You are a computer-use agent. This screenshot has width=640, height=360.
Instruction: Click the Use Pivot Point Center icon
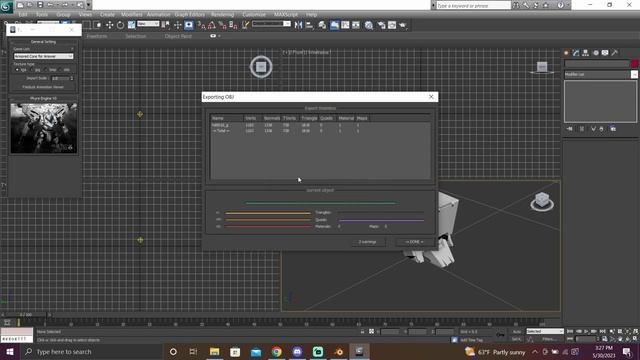[166, 25]
